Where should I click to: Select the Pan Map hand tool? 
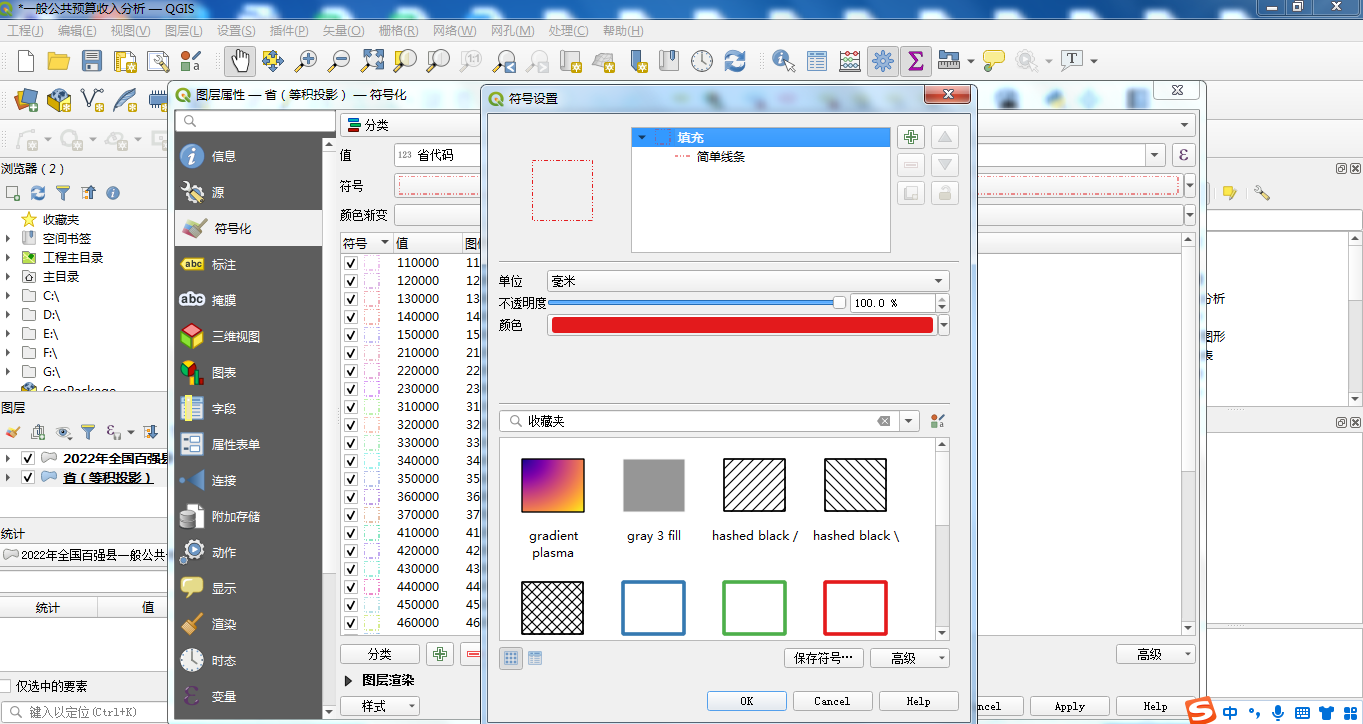pyautogui.click(x=238, y=61)
